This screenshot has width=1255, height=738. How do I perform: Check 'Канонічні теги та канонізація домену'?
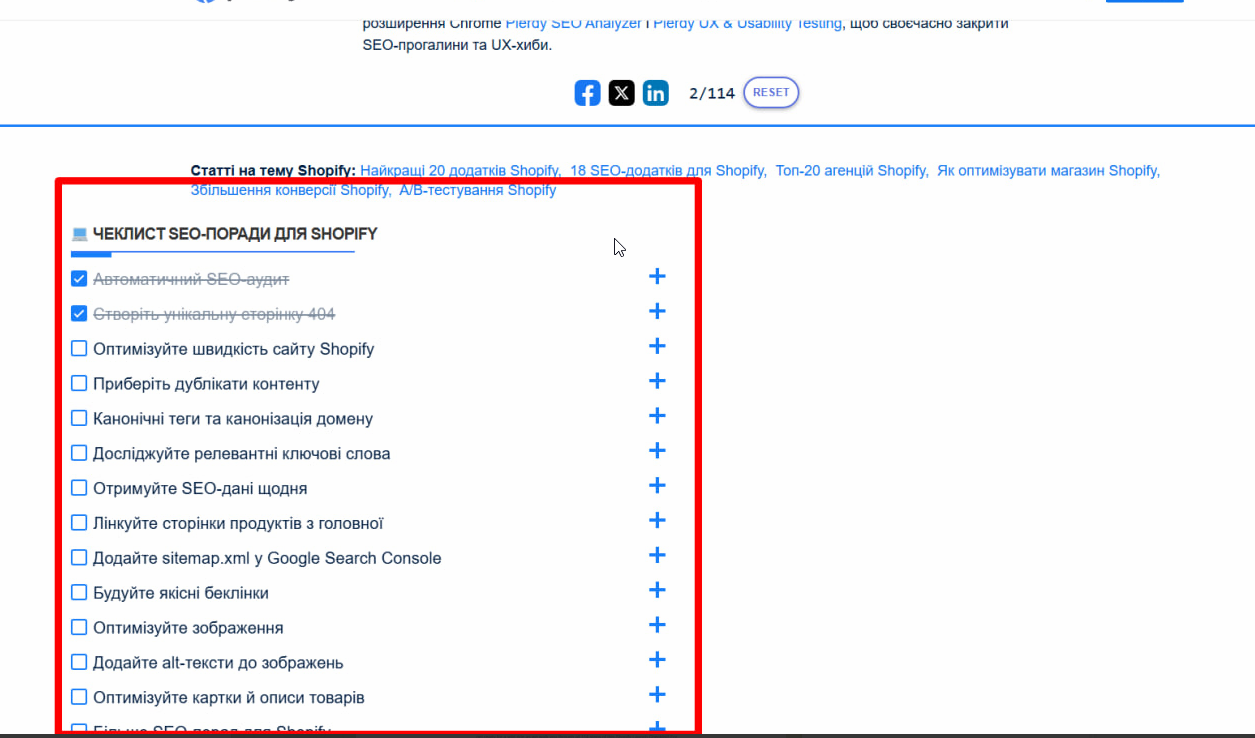coord(79,418)
